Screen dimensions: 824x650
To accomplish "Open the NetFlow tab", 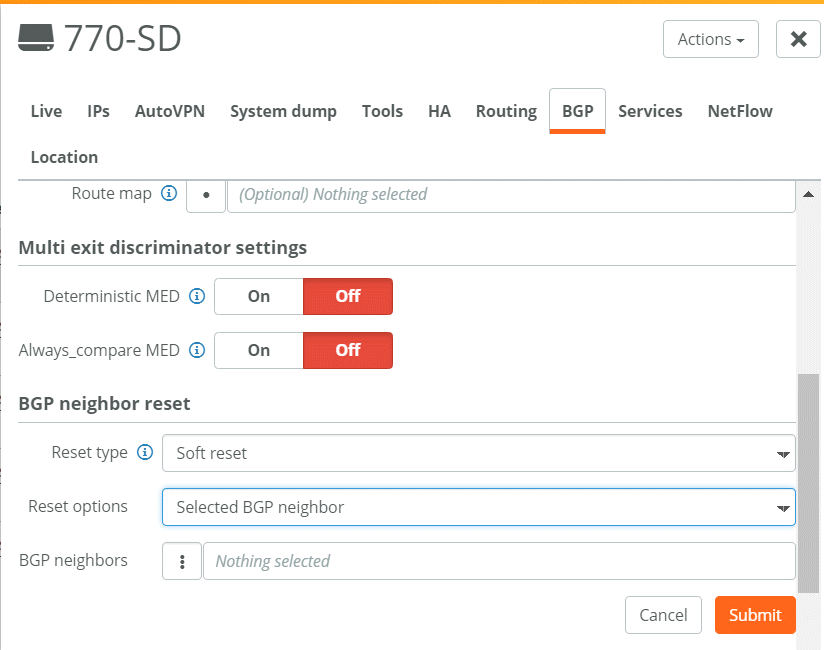I will [740, 111].
